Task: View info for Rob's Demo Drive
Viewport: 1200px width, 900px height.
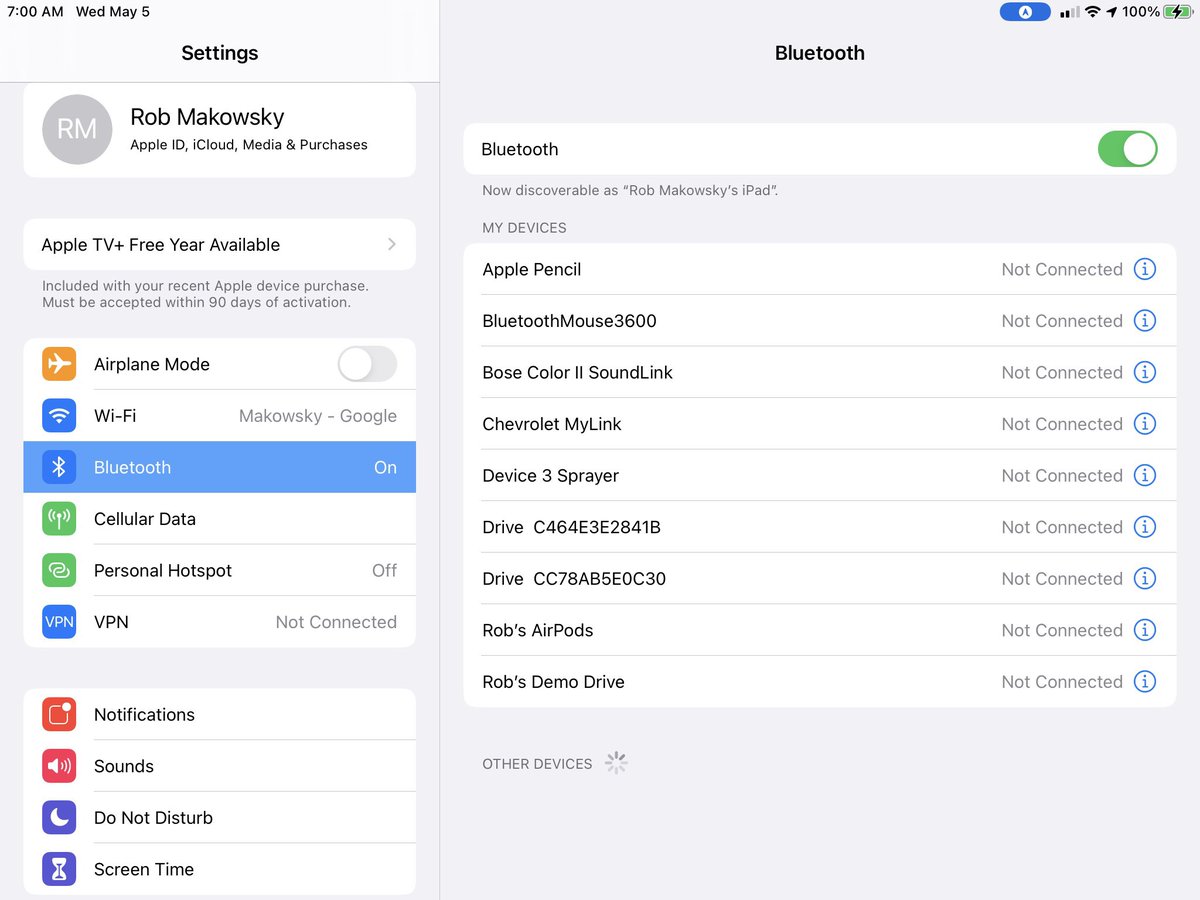Action: (x=1145, y=682)
